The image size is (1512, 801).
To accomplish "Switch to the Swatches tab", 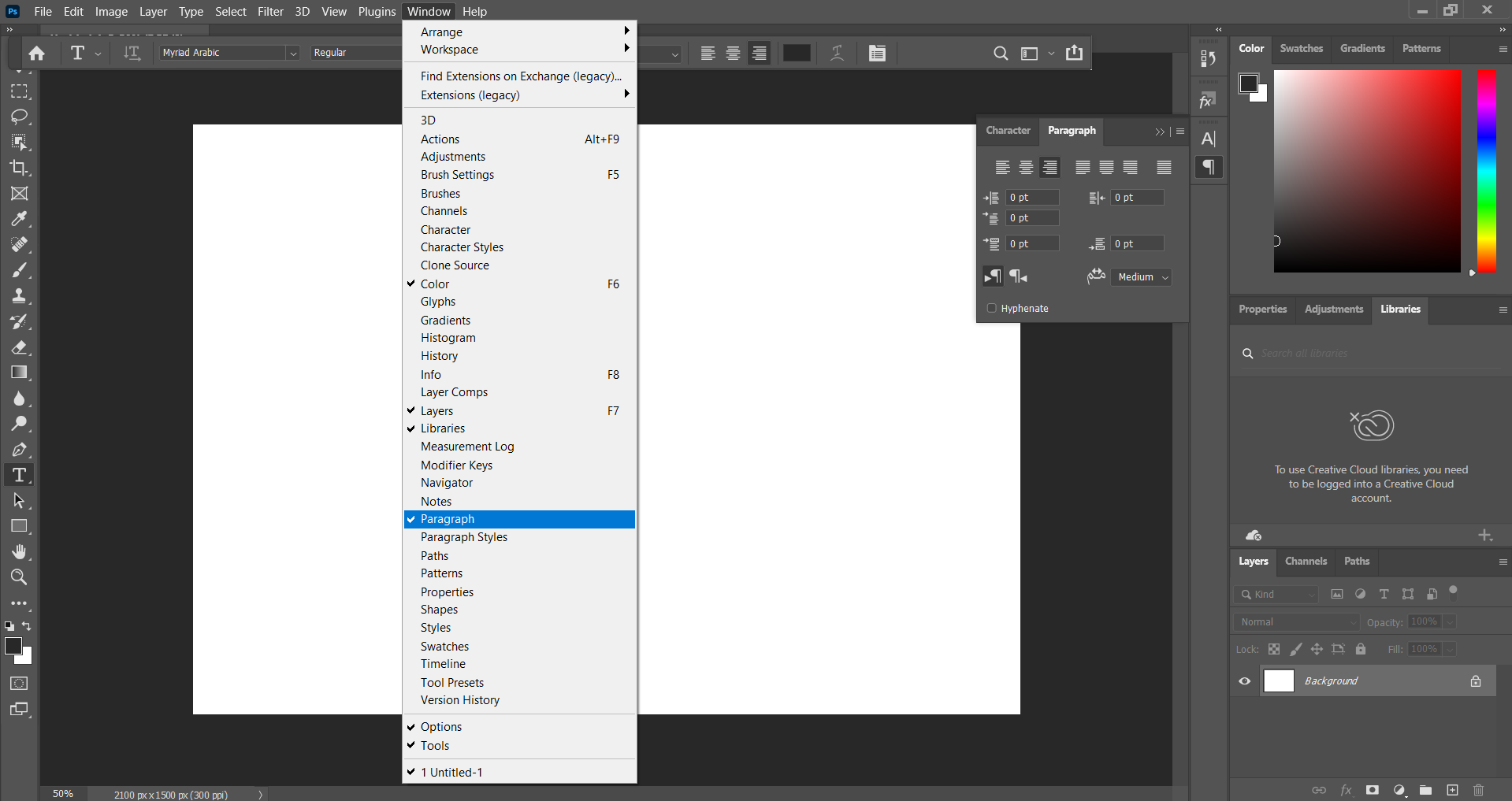I will coord(1301,48).
